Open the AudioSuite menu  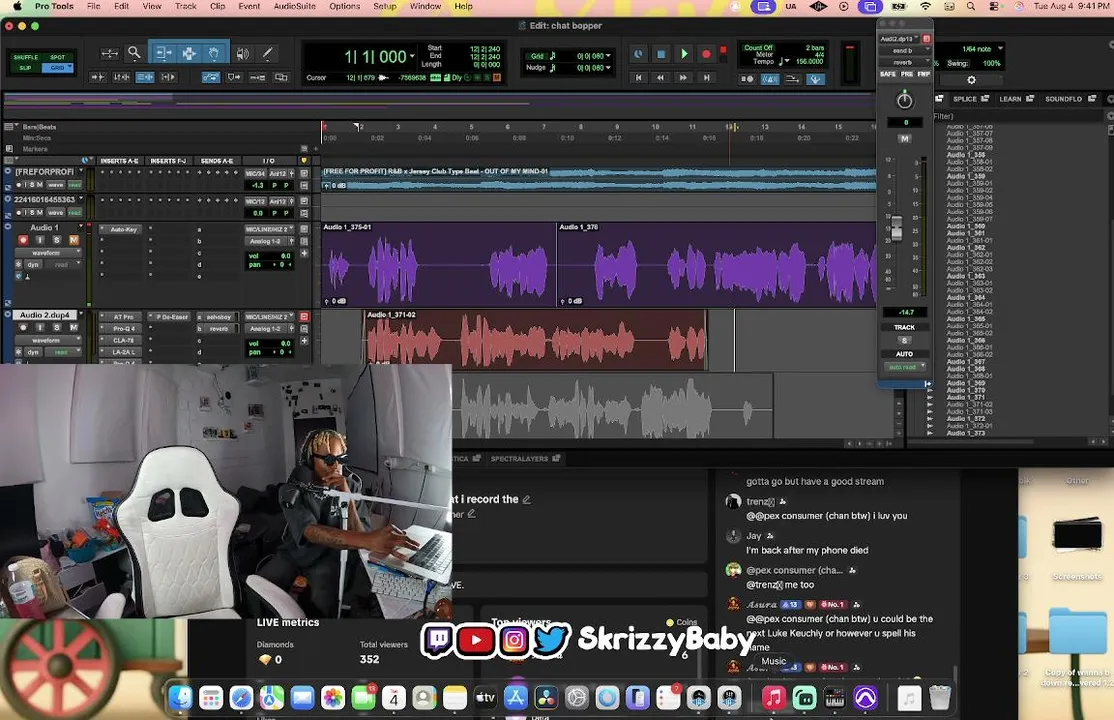(x=295, y=6)
